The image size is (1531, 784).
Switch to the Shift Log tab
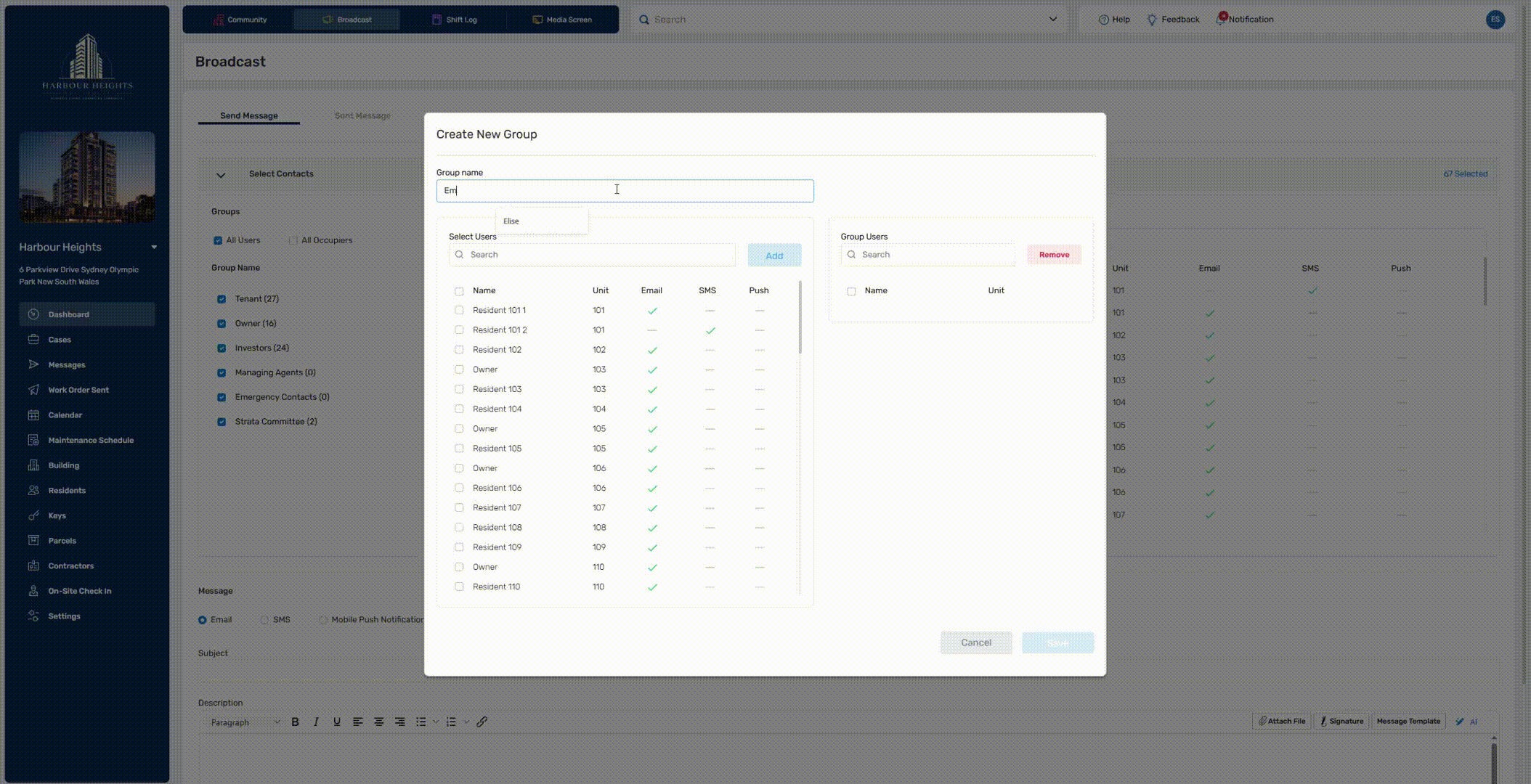[455, 20]
